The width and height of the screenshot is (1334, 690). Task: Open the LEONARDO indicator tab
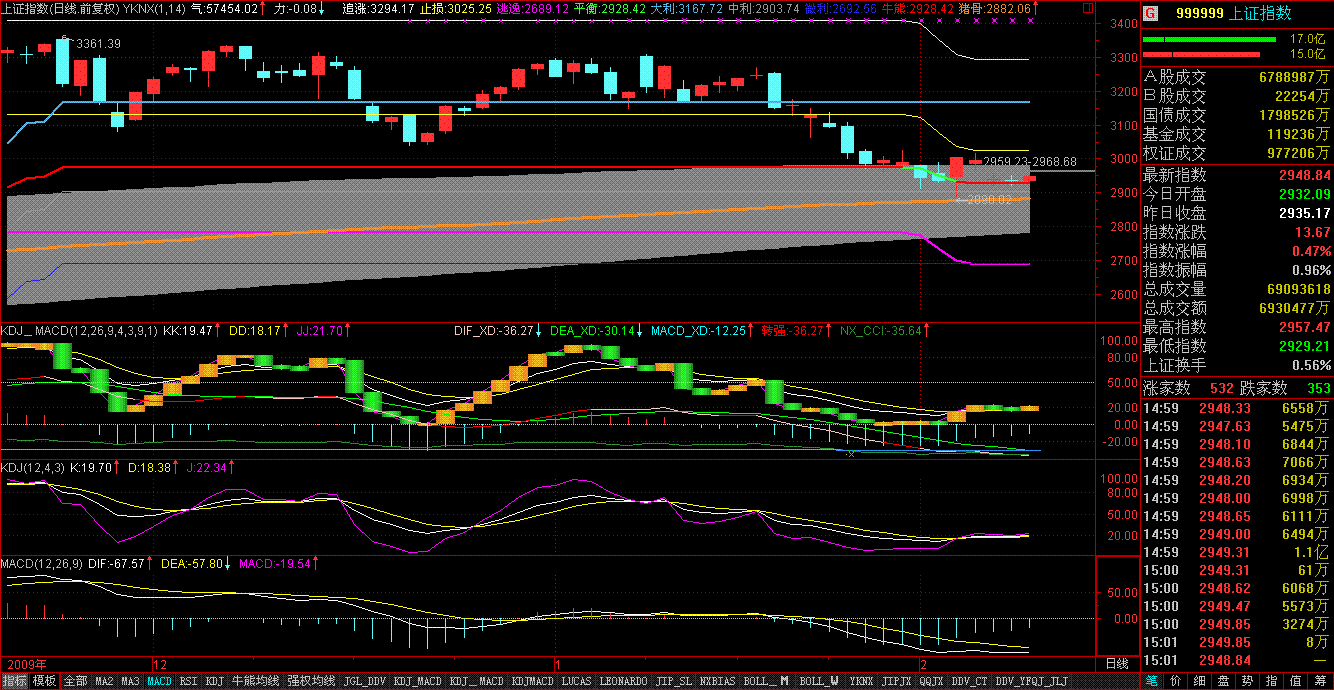click(623, 681)
